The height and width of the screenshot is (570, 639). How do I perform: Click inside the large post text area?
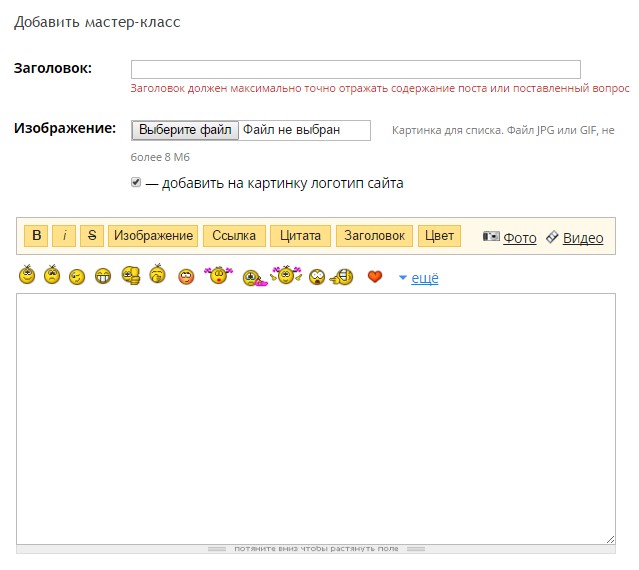[315, 418]
